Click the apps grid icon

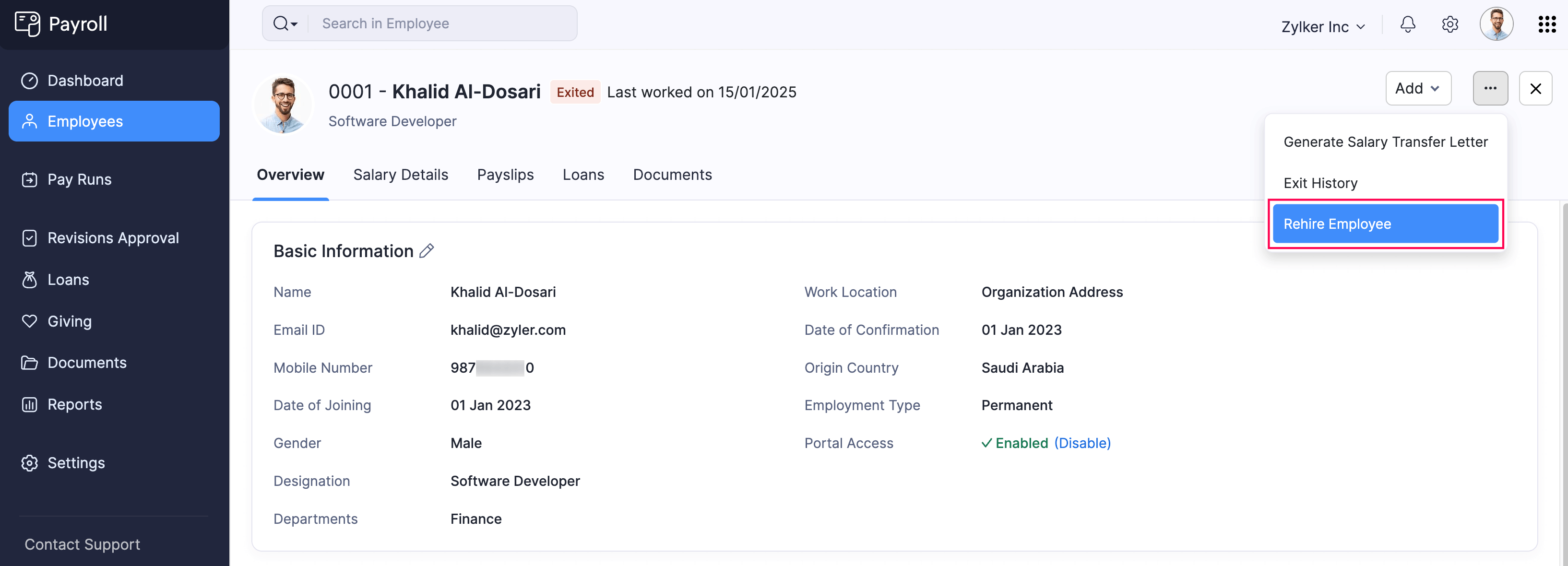(x=1547, y=24)
